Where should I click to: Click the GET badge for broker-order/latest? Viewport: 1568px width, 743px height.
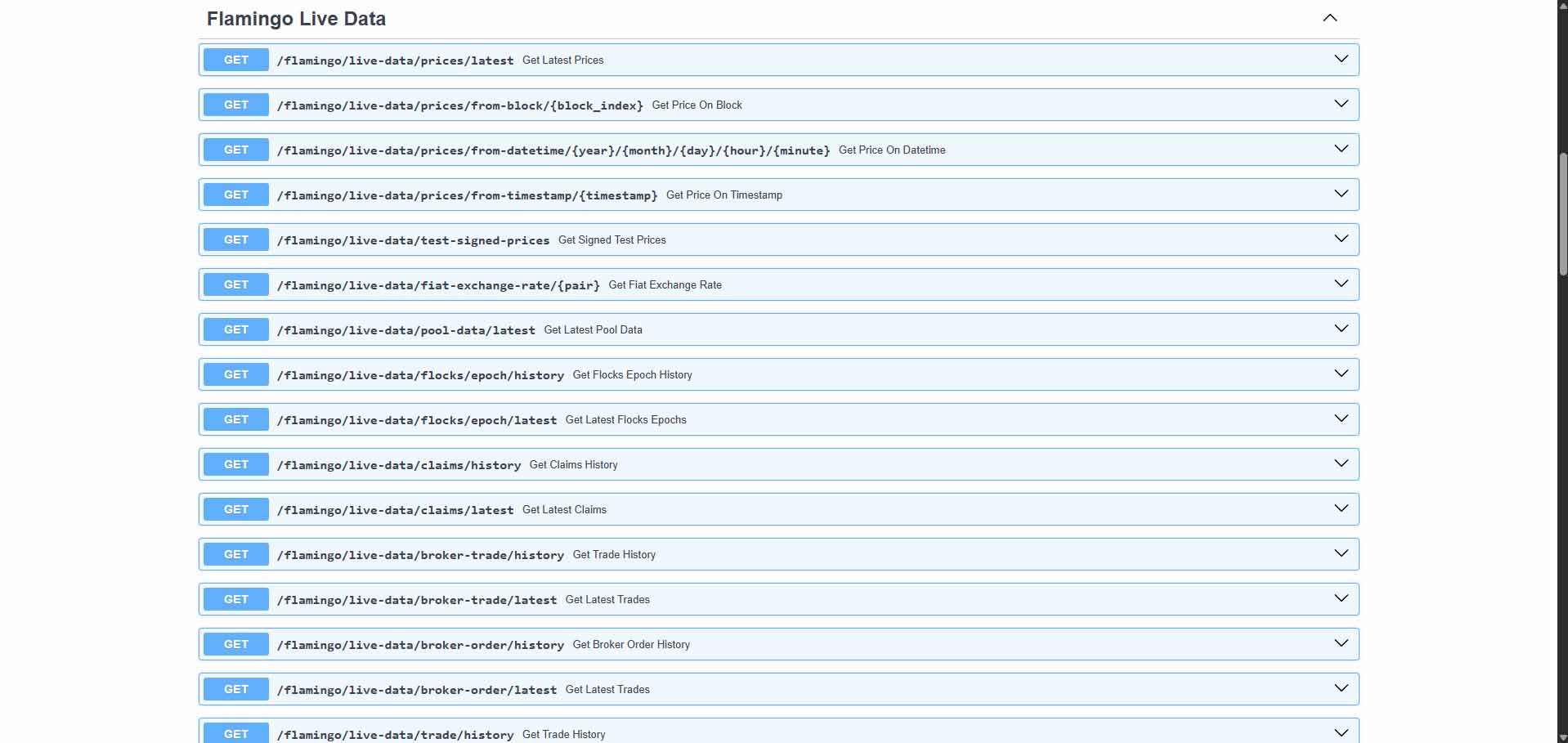(236, 689)
